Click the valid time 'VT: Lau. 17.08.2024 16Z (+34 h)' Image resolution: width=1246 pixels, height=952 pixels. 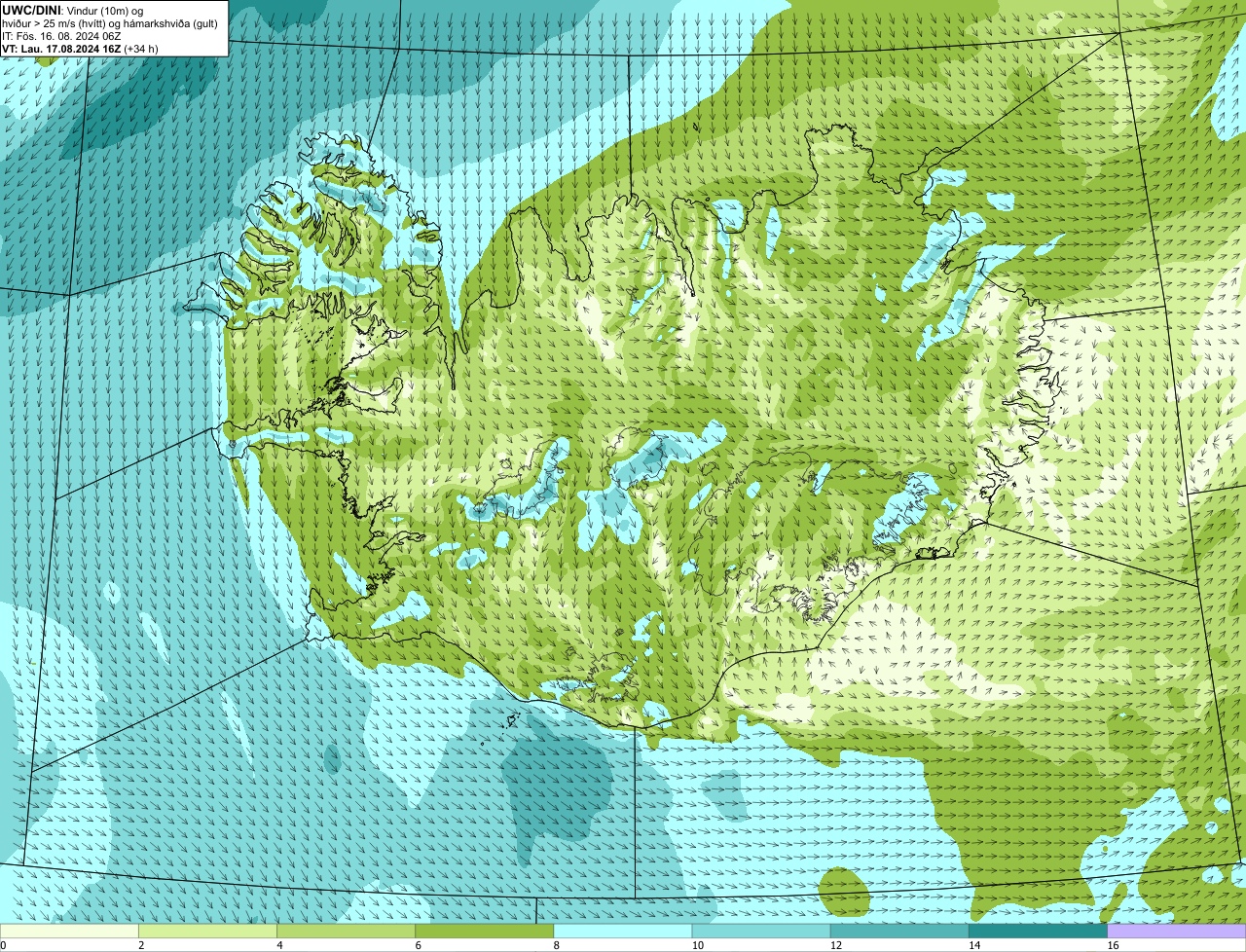(x=80, y=49)
